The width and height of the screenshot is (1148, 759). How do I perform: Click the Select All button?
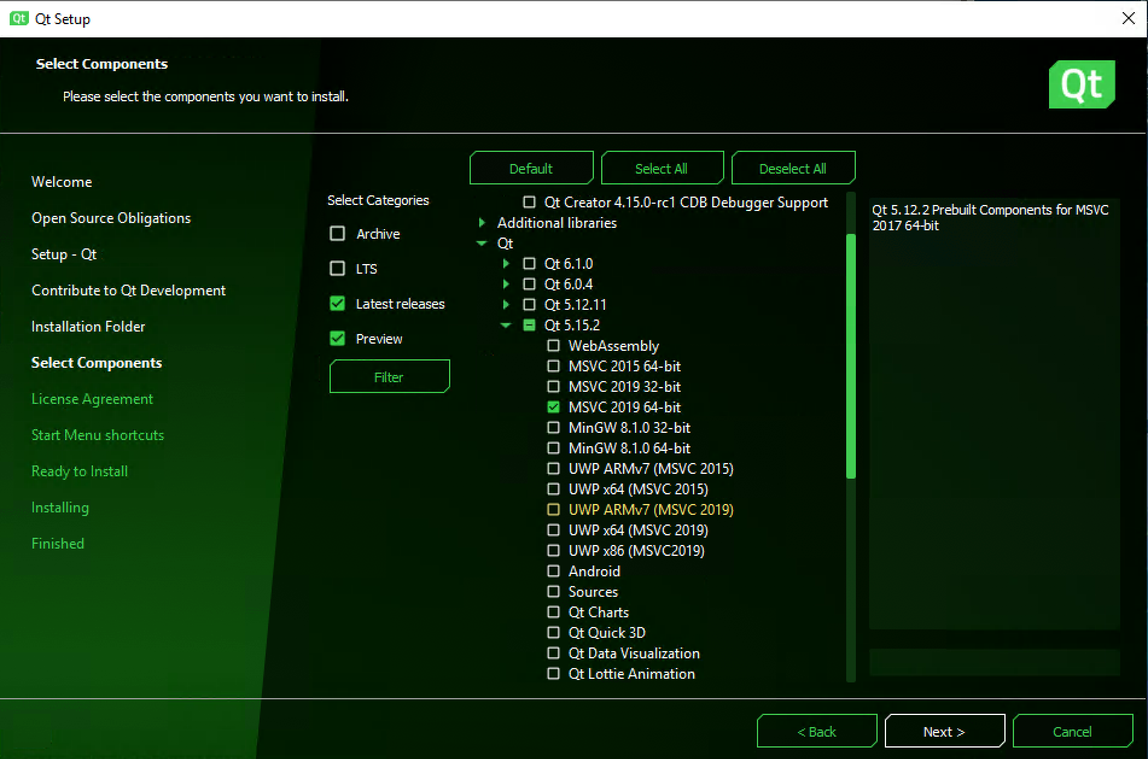point(662,168)
